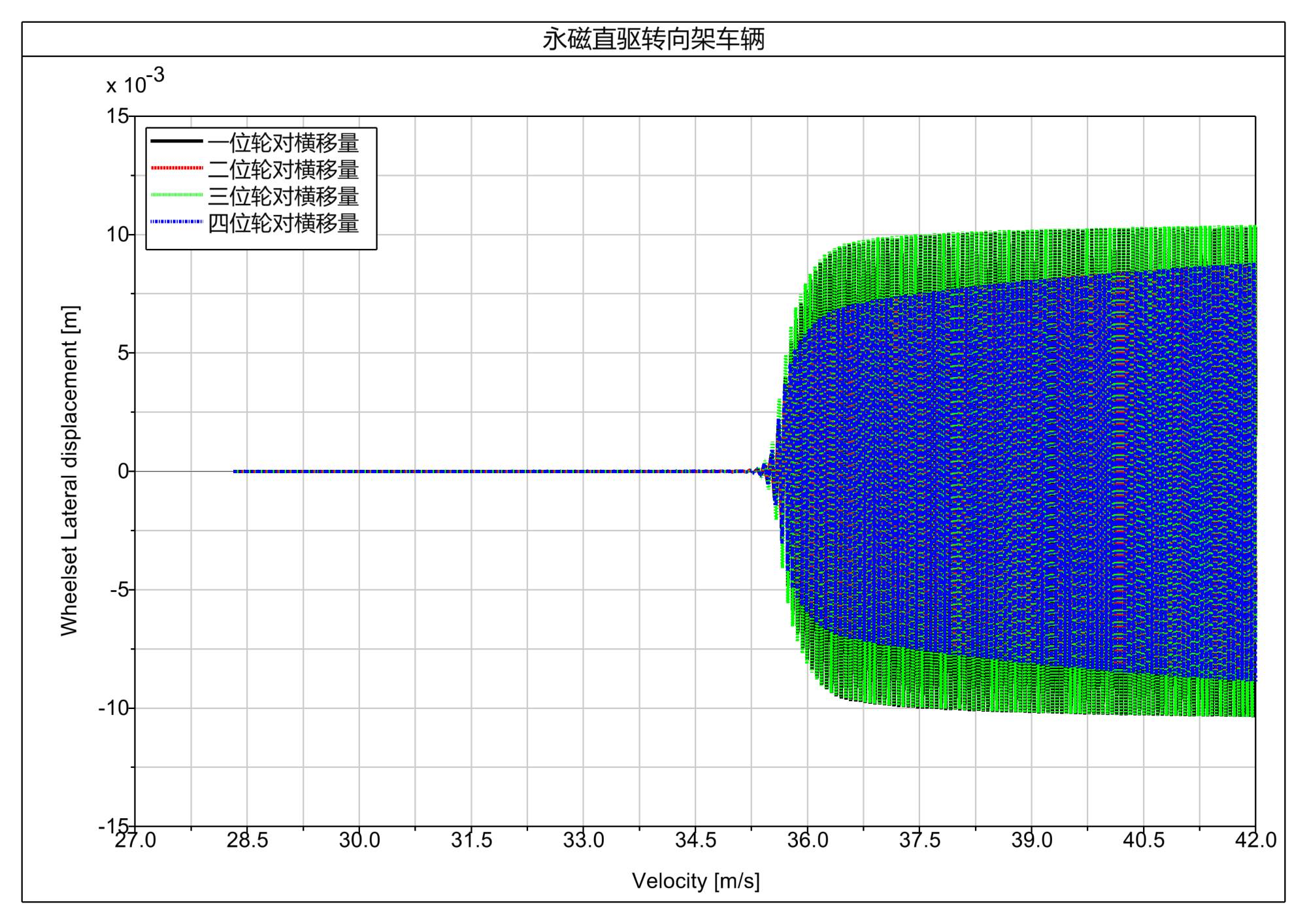Click the red dotted line sample in legend

tap(176, 168)
